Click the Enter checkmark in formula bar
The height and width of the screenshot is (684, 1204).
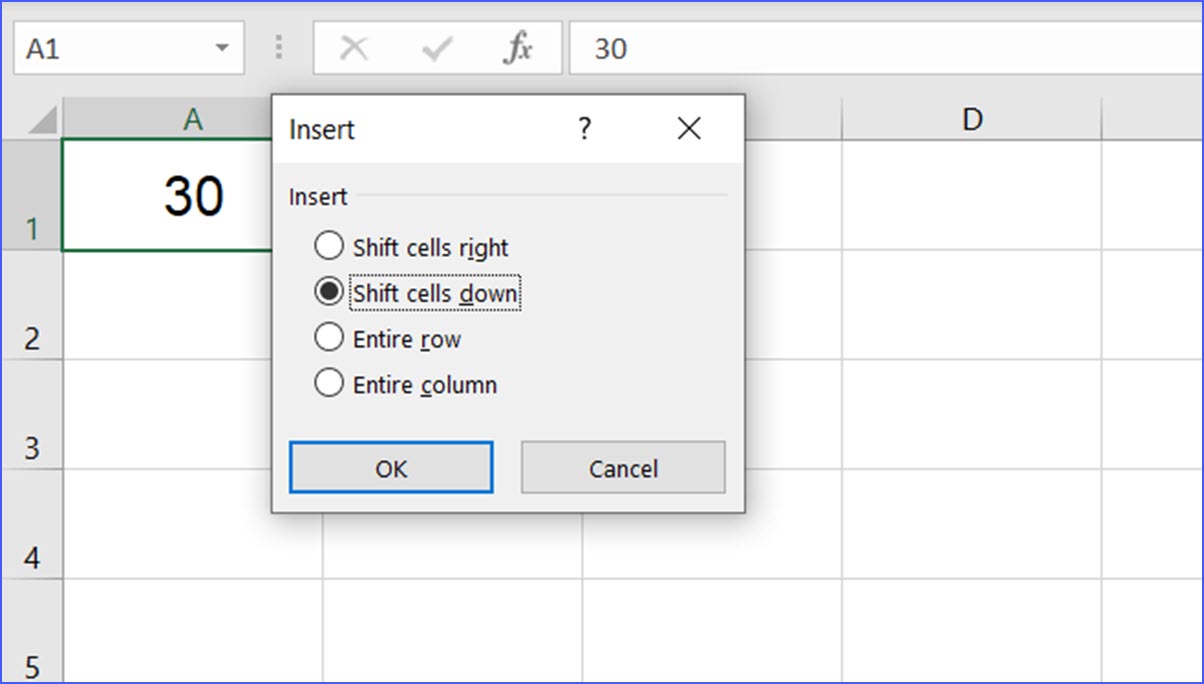436,48
